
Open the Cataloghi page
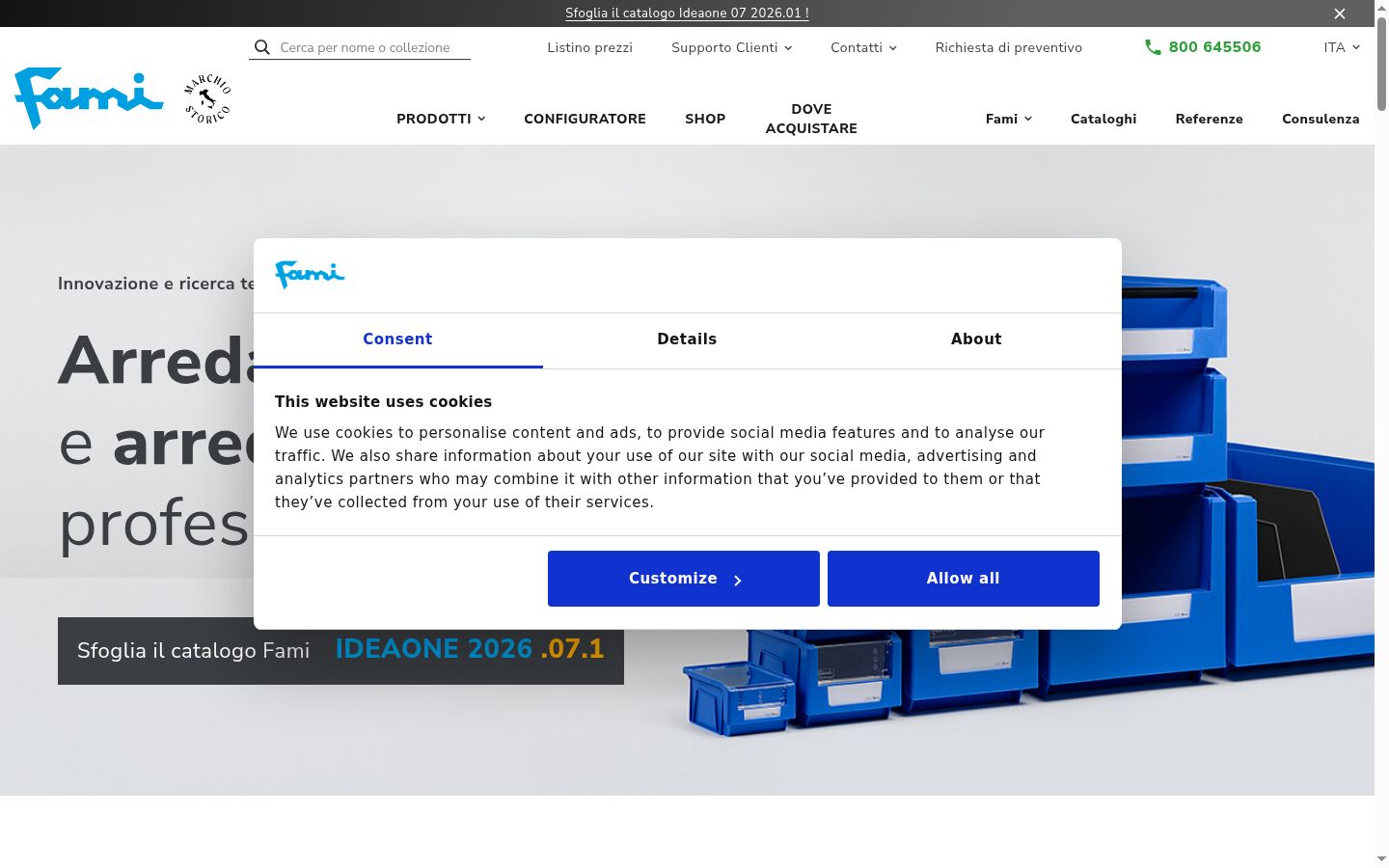pyautogui.click(x=1103, y=119)
